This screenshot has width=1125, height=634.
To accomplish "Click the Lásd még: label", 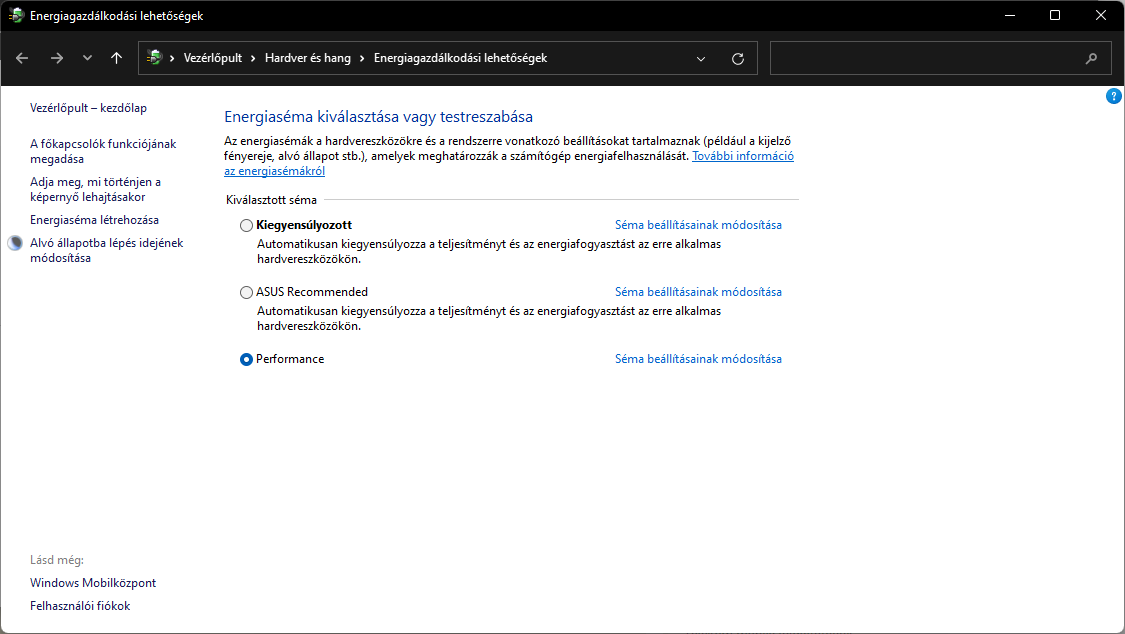I will [x=57, y=560].
